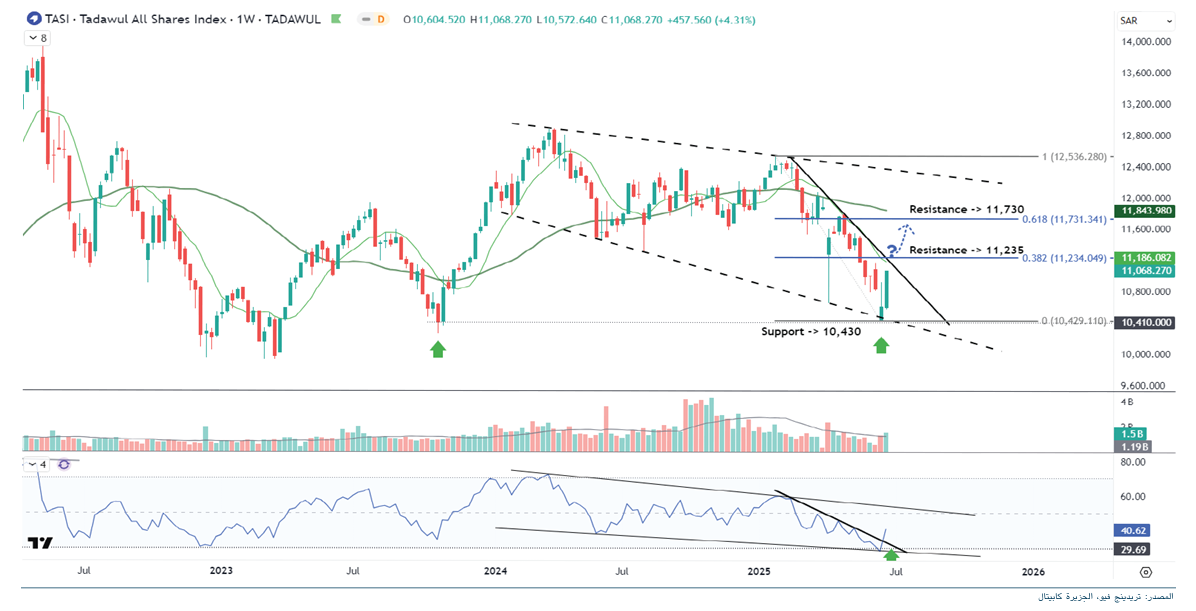Click the open value O10,604.520
The image size is (1196, 611).
pos(434,20)
